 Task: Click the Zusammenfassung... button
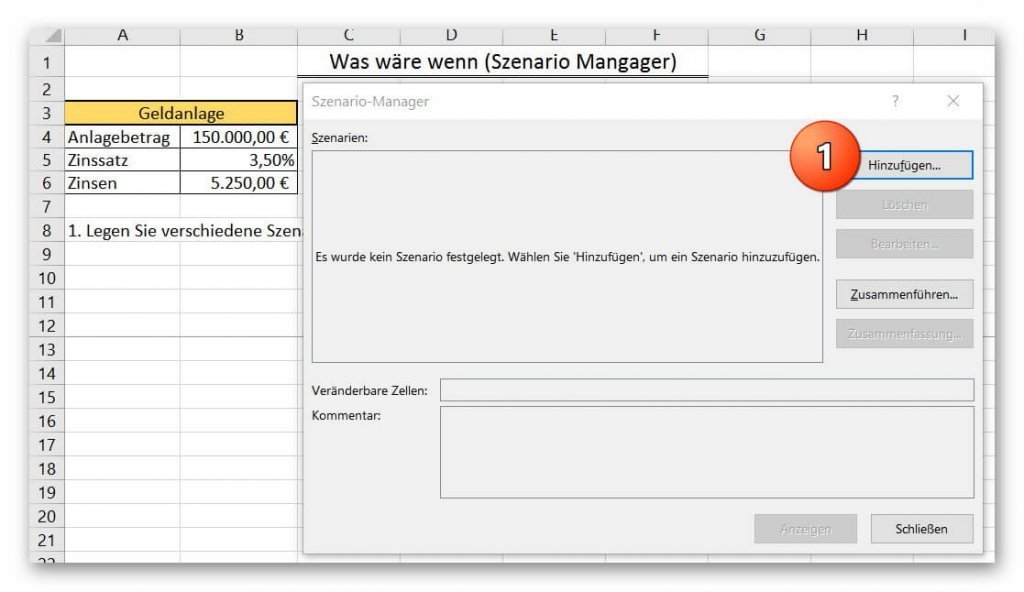click(x=904, y=334)
